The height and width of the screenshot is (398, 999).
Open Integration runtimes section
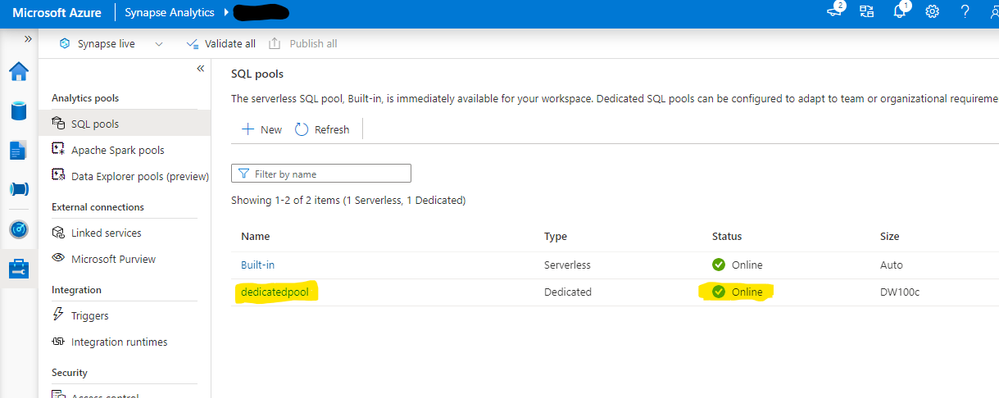point(119,342)
